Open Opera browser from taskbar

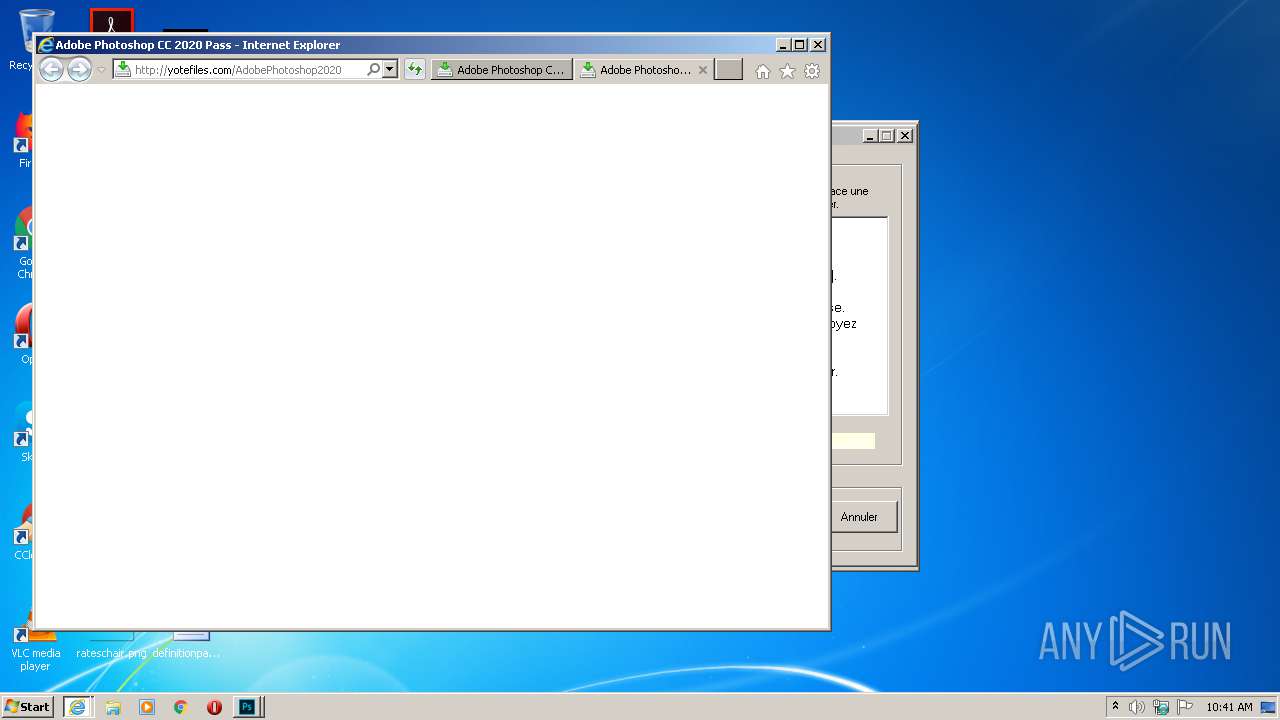214,707
